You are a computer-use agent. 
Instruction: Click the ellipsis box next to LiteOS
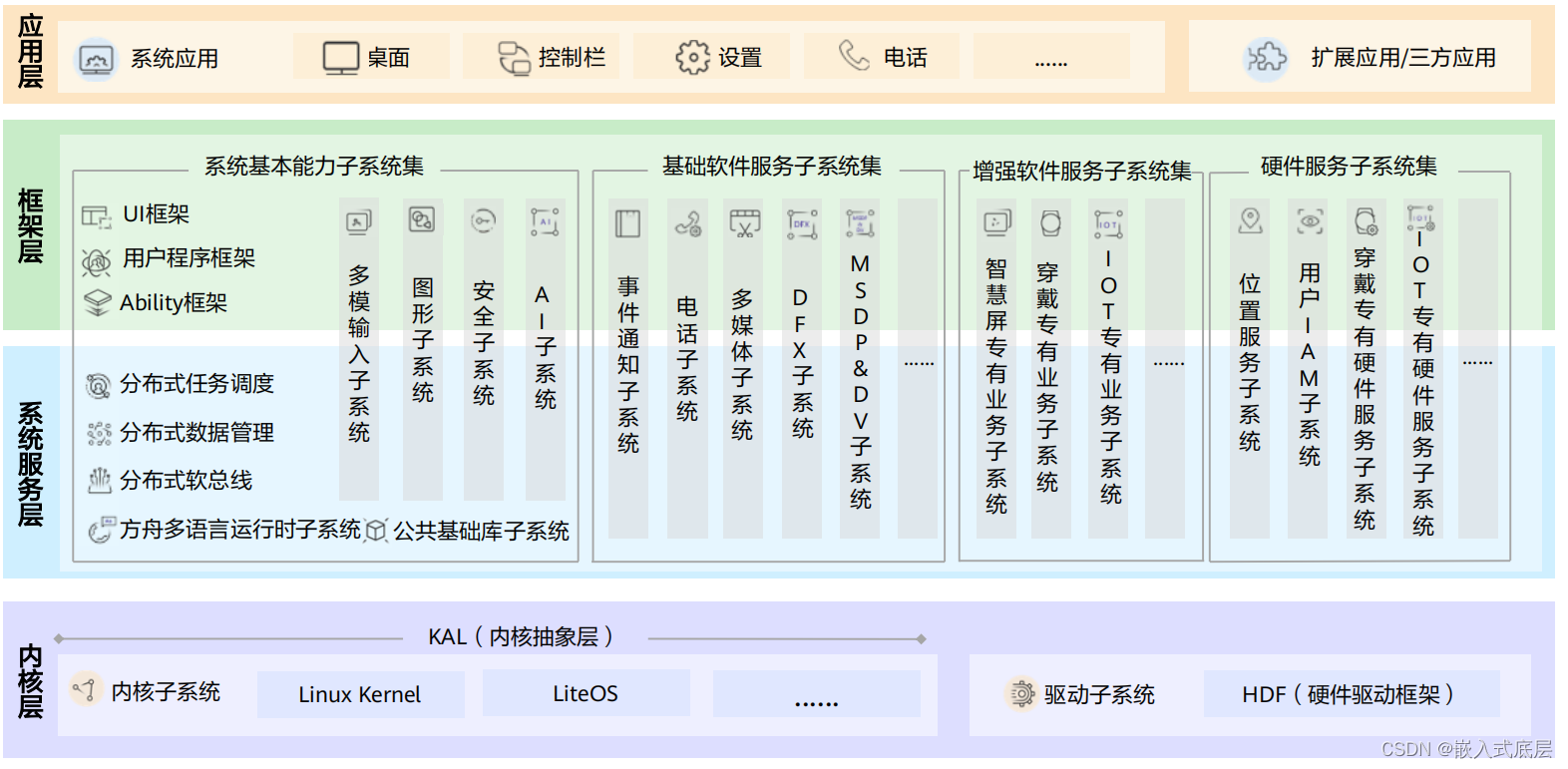tap(816, 694)
